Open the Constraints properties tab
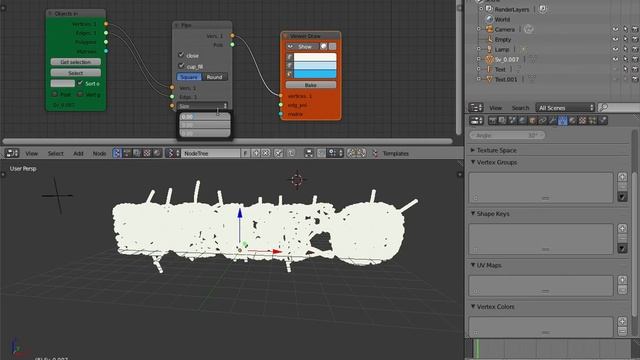Screen dimensions: 640x360 tap(542, 120)
